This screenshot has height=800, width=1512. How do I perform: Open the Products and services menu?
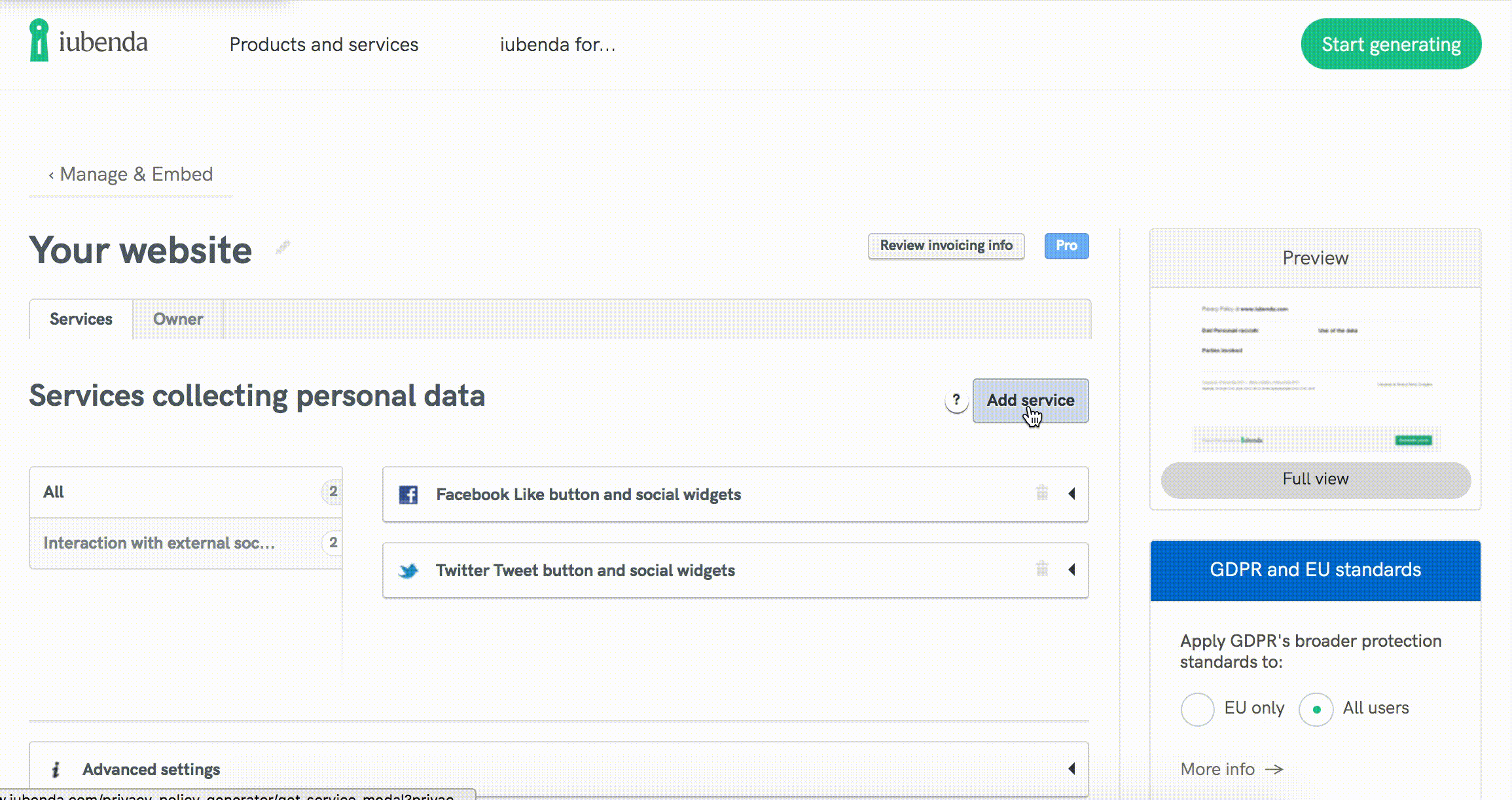(x=323, y=45)
